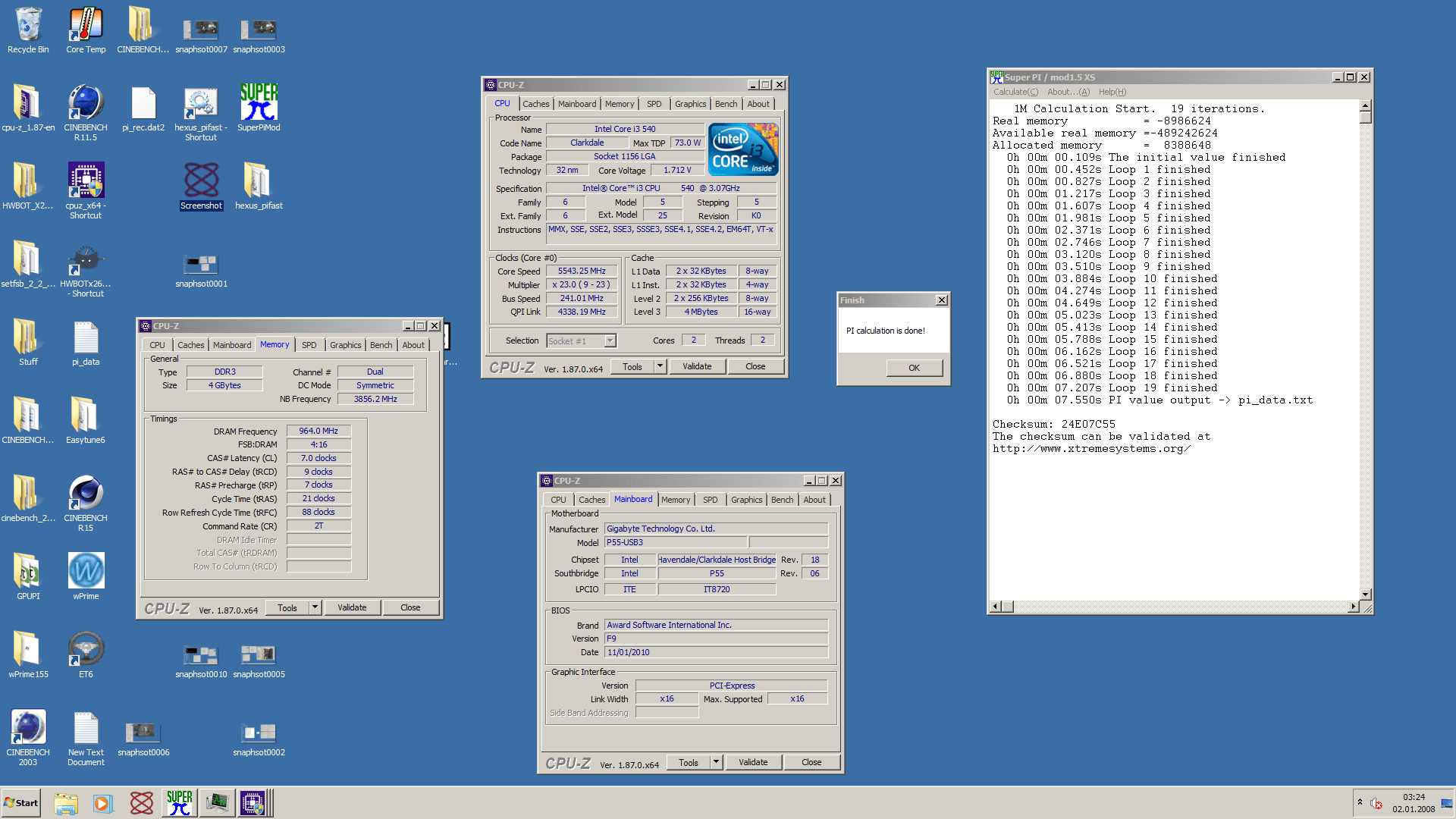
Task: Expand Tools dropdown arrow in CPU tab window
Action: coord(660,366)
